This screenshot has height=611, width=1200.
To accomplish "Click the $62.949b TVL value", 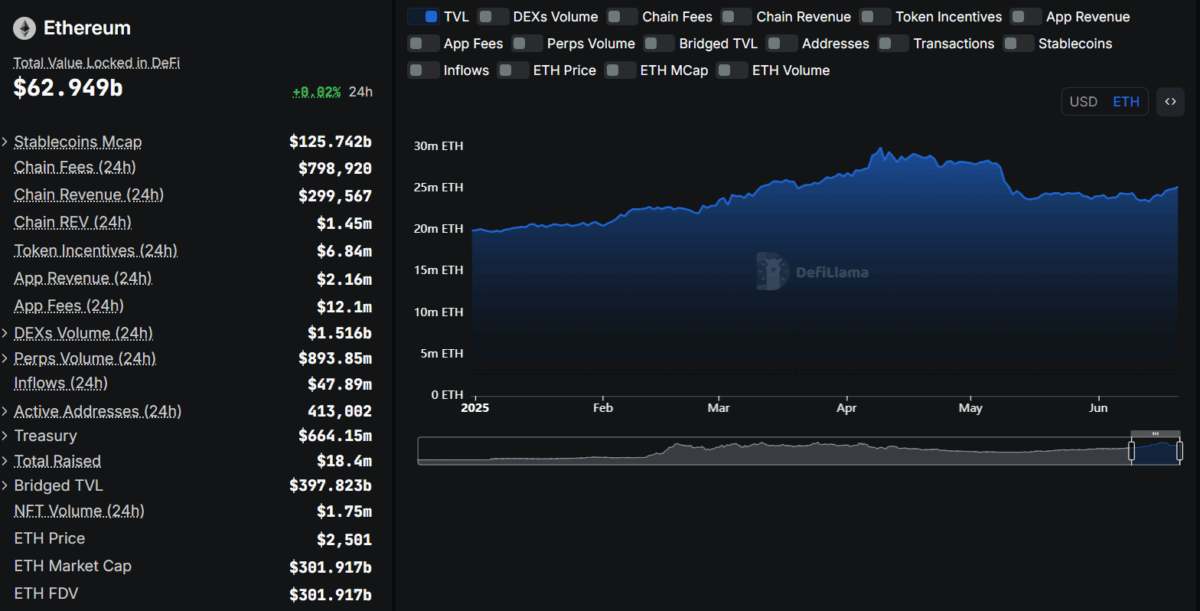I will pyautogui.click(x=68, y=88).
